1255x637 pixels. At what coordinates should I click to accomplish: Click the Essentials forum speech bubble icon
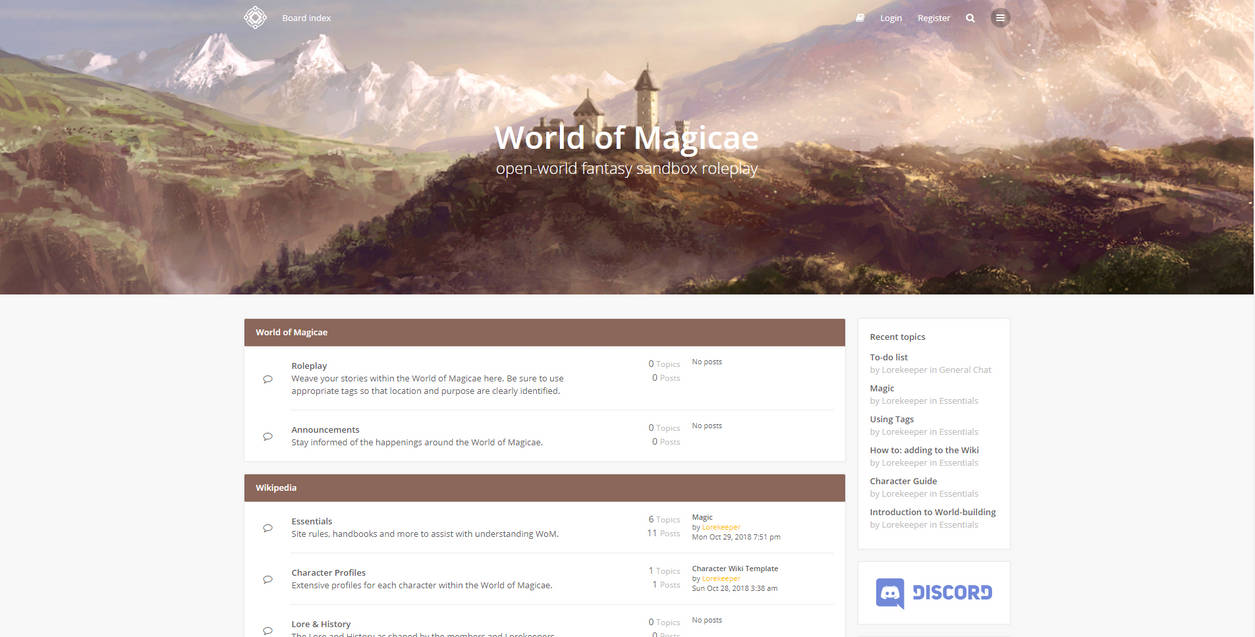coord(268,527)
